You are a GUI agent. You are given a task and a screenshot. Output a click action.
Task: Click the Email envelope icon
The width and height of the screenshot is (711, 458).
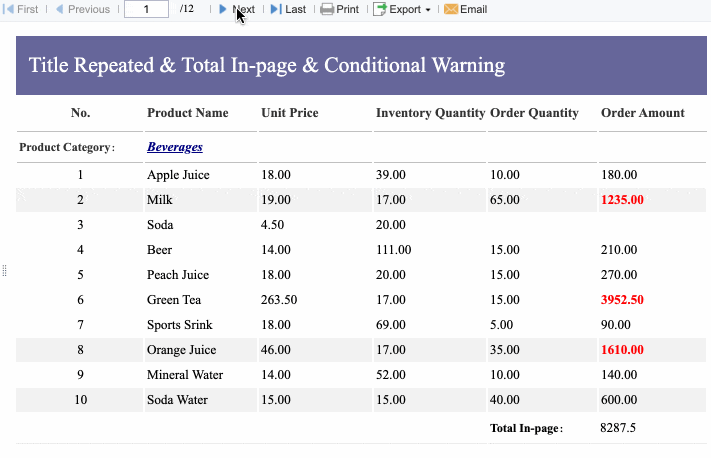pos(451,9)
